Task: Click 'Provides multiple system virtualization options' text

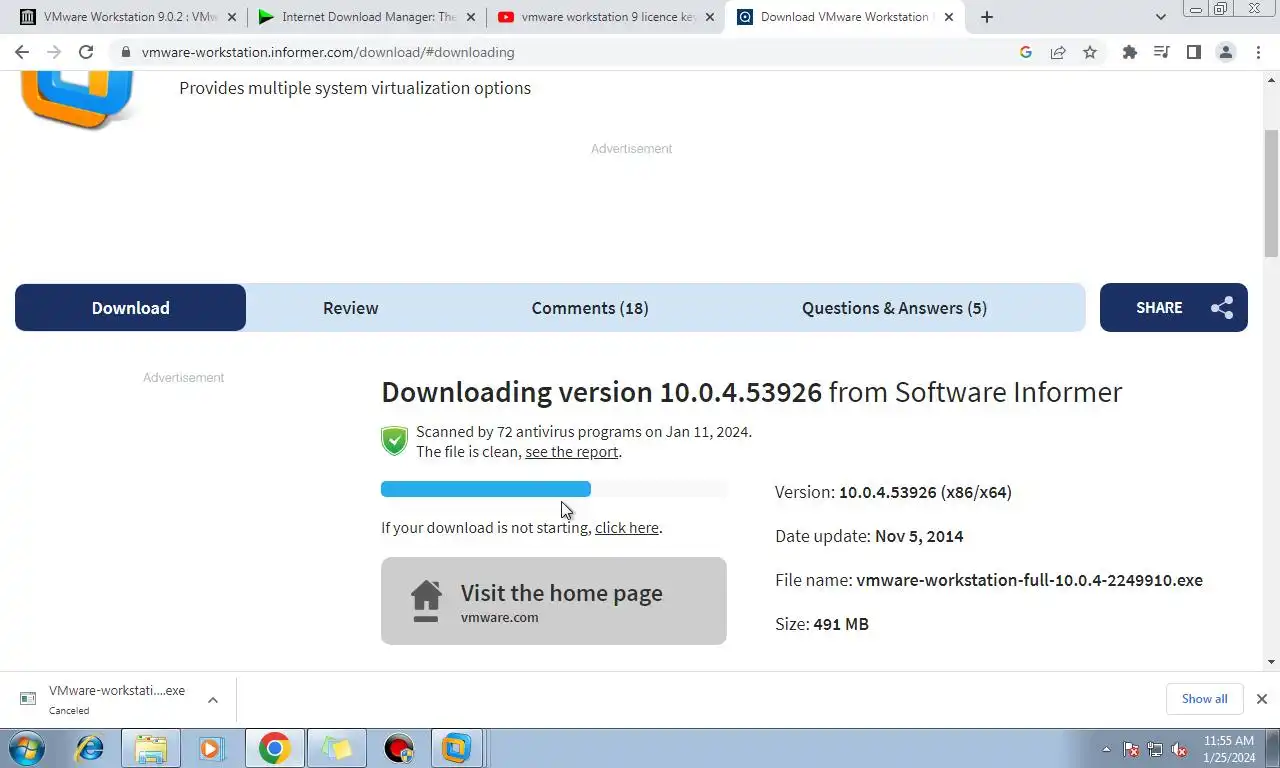Action: (x=355, y=88)
